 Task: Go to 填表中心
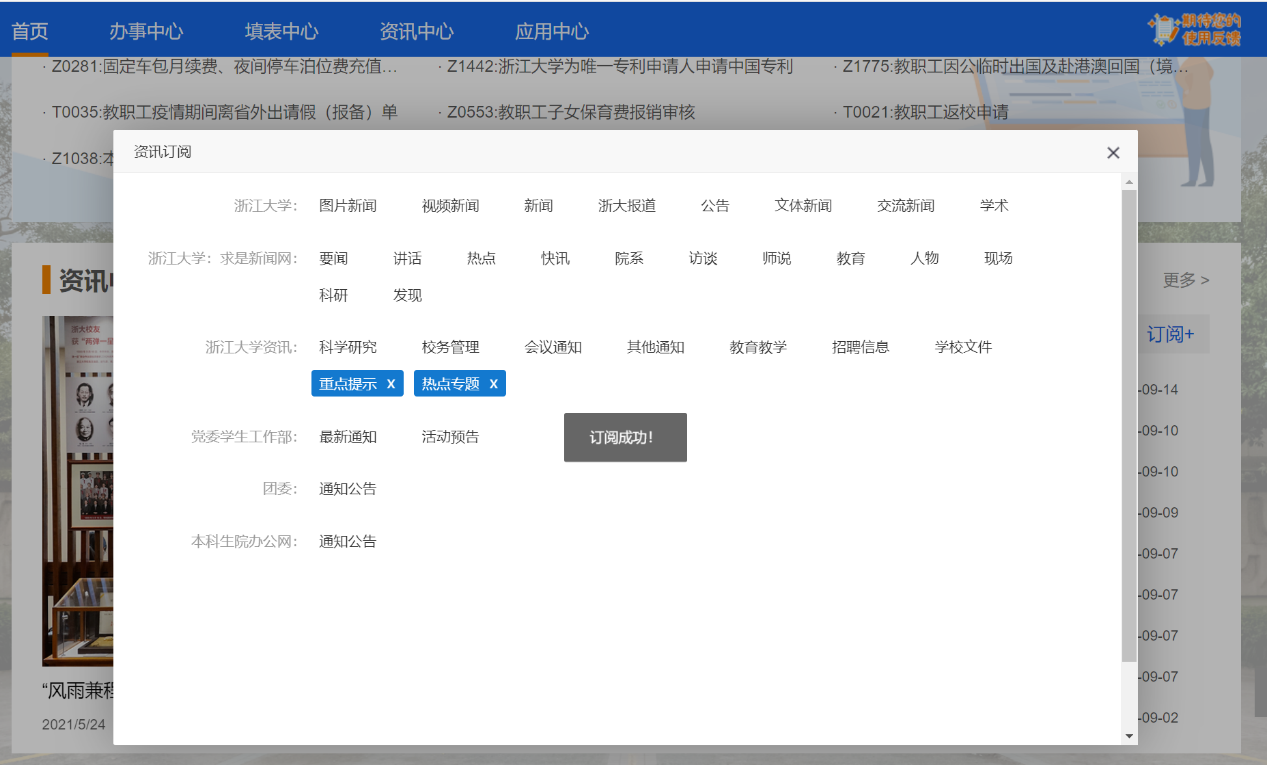pyautogui.click(x=282, y=31)
